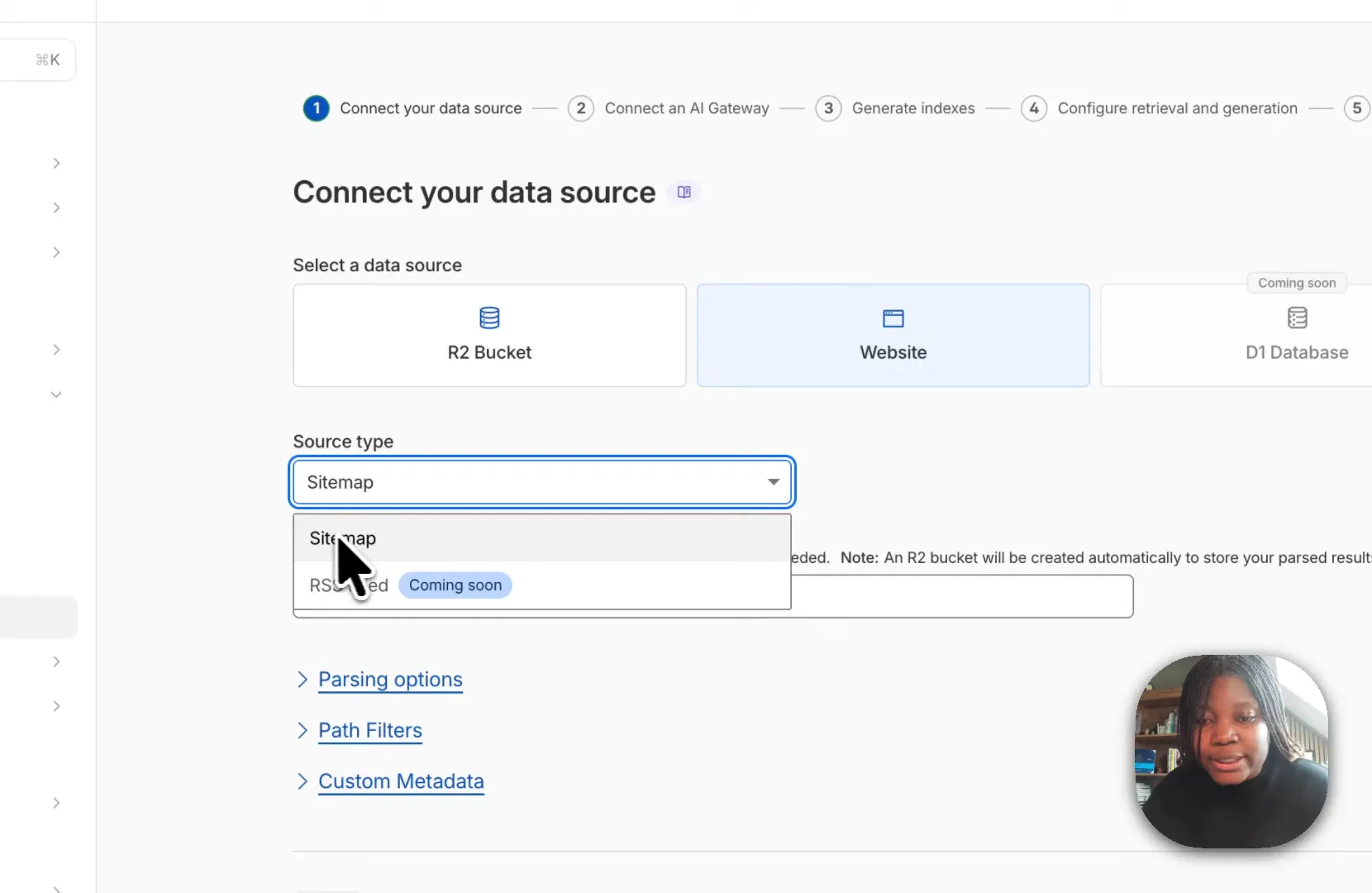Click the webcam overlay thumbnail

pyautogui.click(x=1231, y=752)
